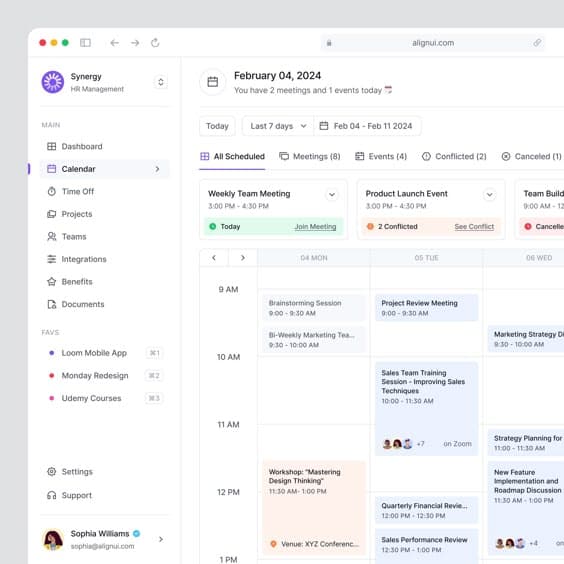Go back with the browser back arrow
This screenshot has height=564, width=564.
[114, 43]
